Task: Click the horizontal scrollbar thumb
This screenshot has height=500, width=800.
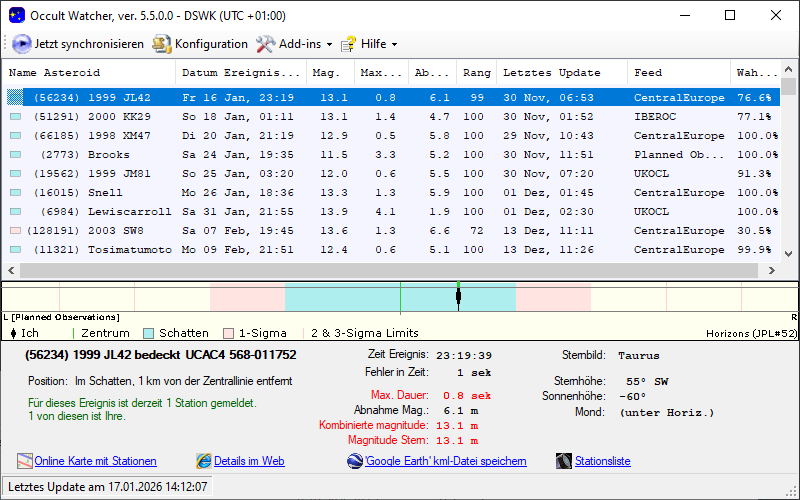Action: tap(389, 270)
